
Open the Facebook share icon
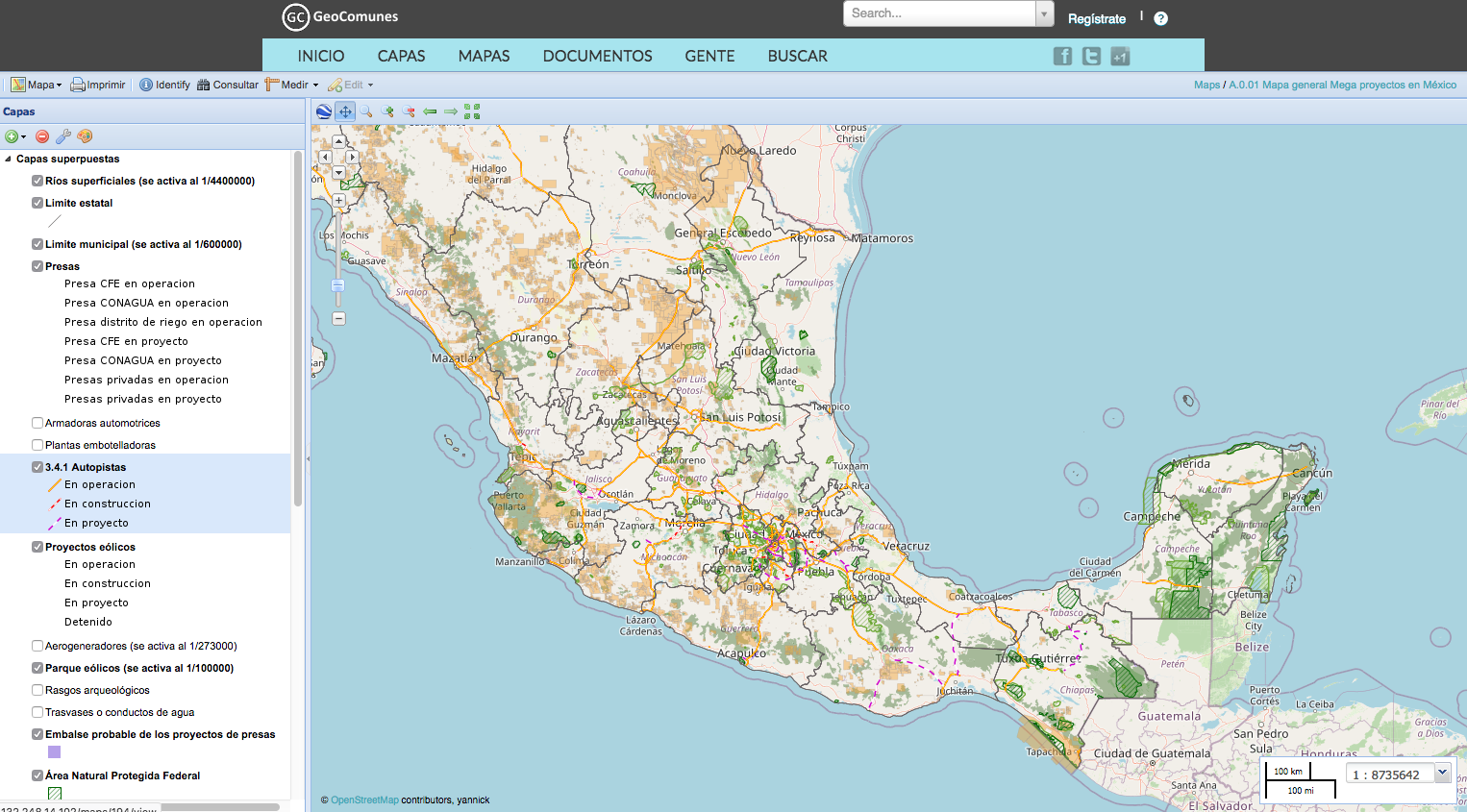(x=1062, y=56)
